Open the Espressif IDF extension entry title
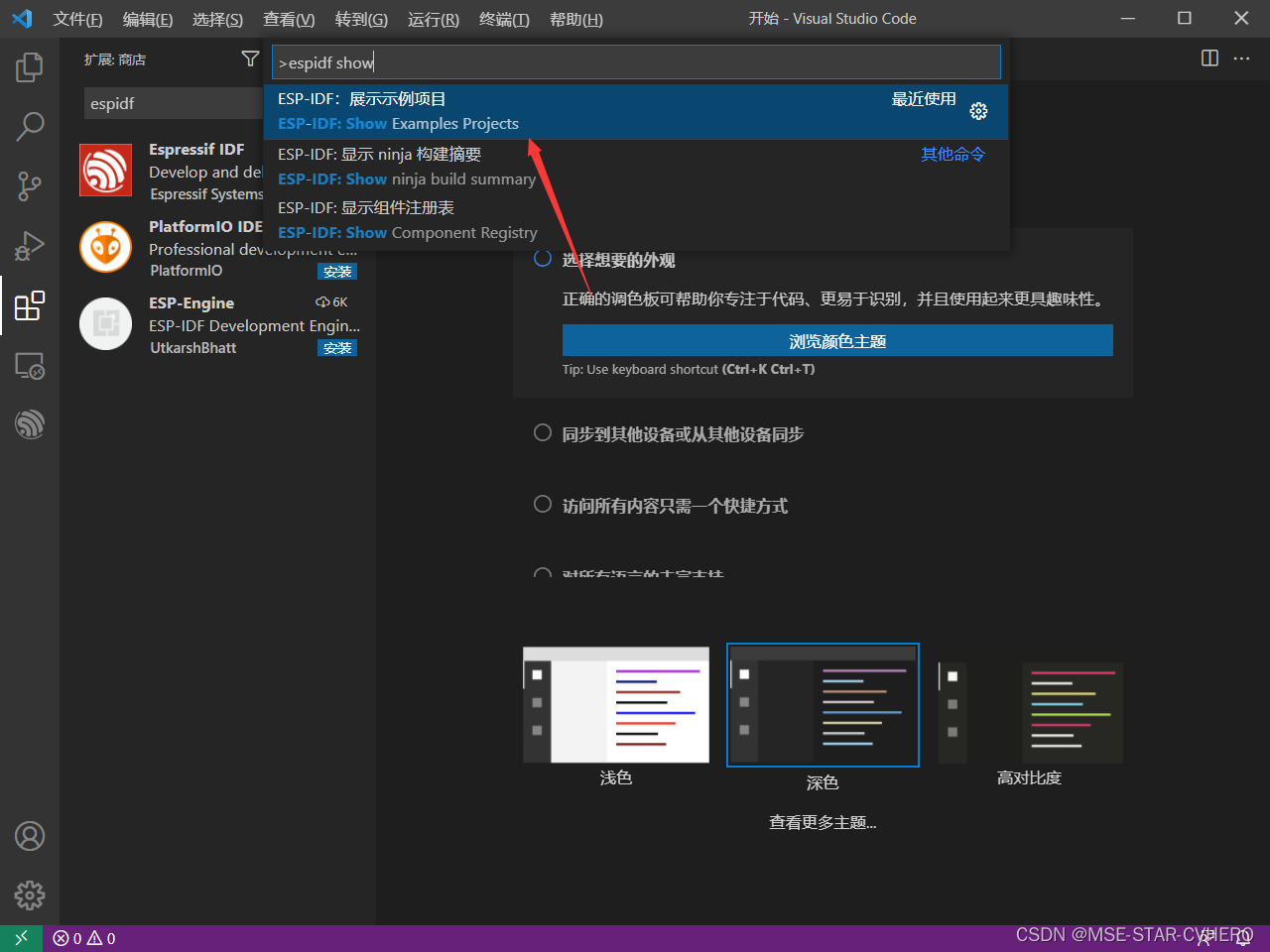1270x952 pixels. (x=196, y=149)
